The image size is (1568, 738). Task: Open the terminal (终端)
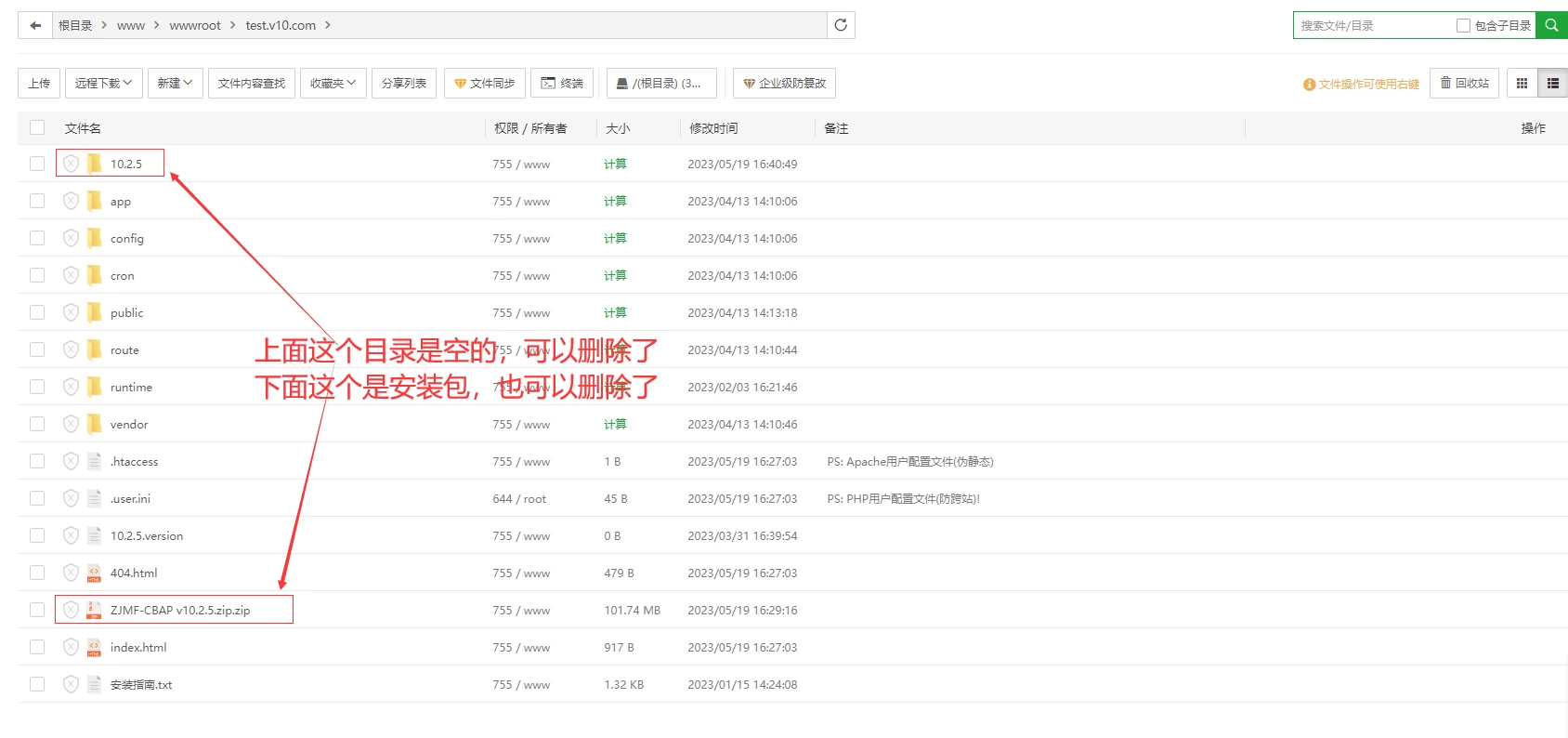[x=562, y=84]
